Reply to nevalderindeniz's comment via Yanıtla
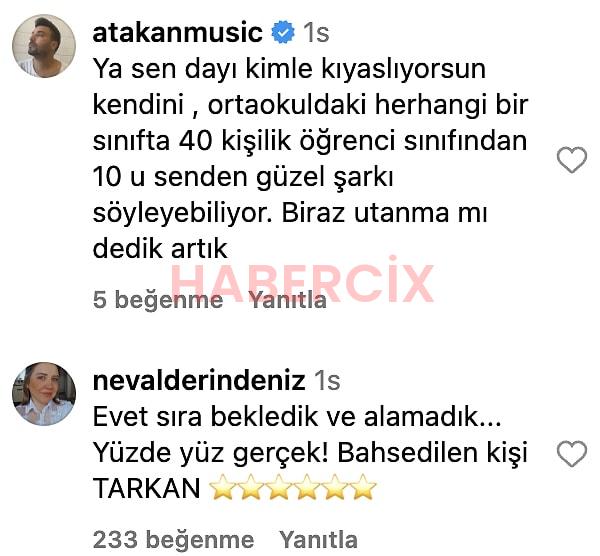This screenshot has height=556, width=600. tap(318, 540)
